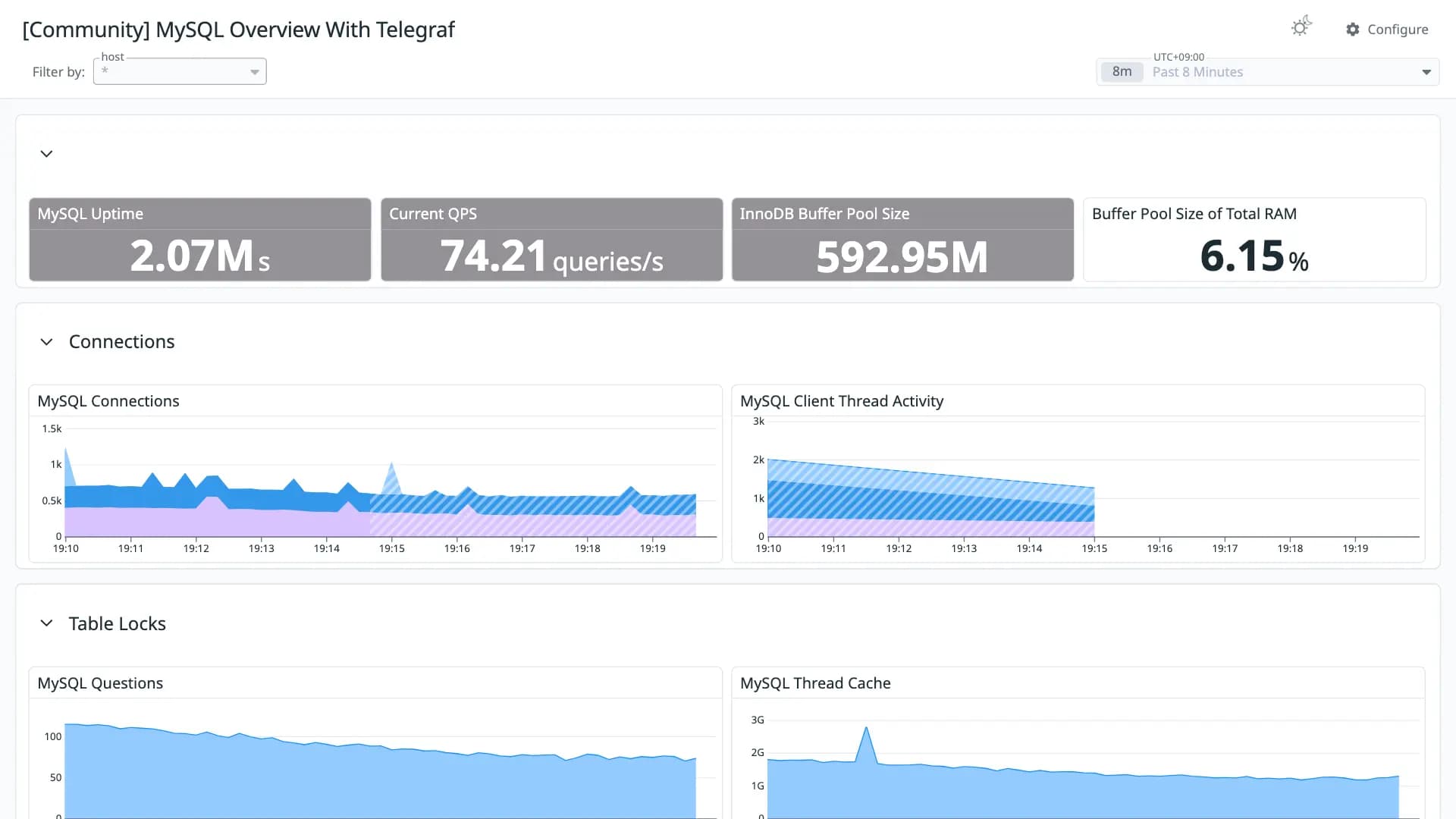Collapse the Table Locks section
This screenshot has height=819, width=1456.
(x=46, y=623)
